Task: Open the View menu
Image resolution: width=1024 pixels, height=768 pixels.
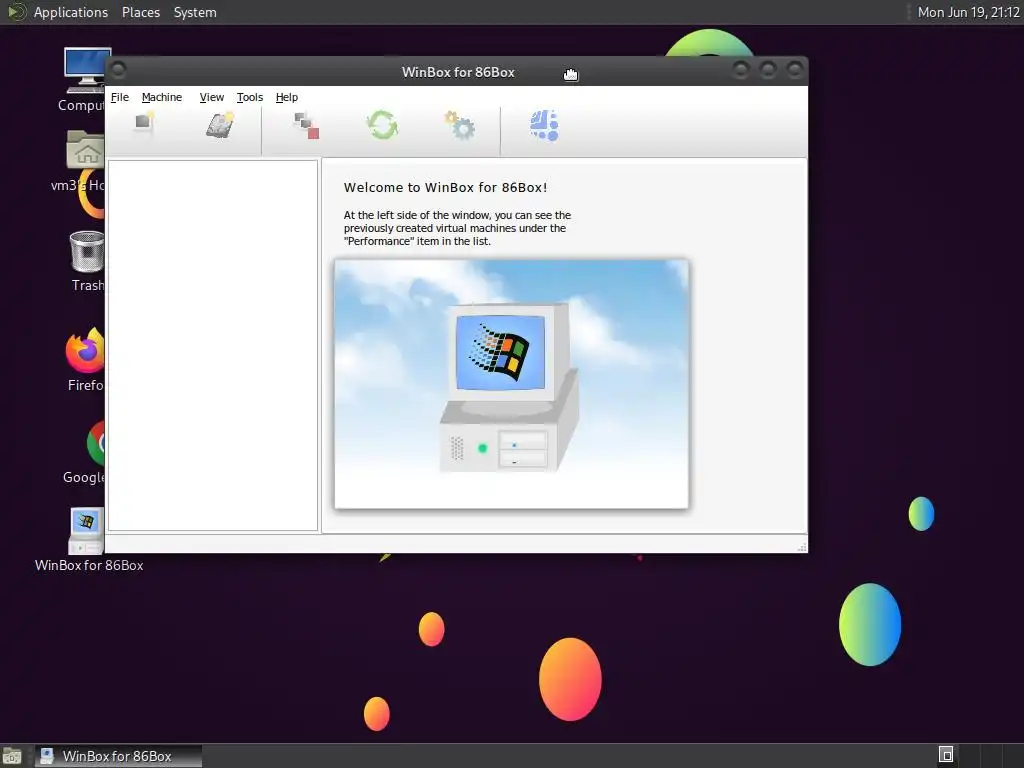Action: pyautogui.click(x=212, y=97)
